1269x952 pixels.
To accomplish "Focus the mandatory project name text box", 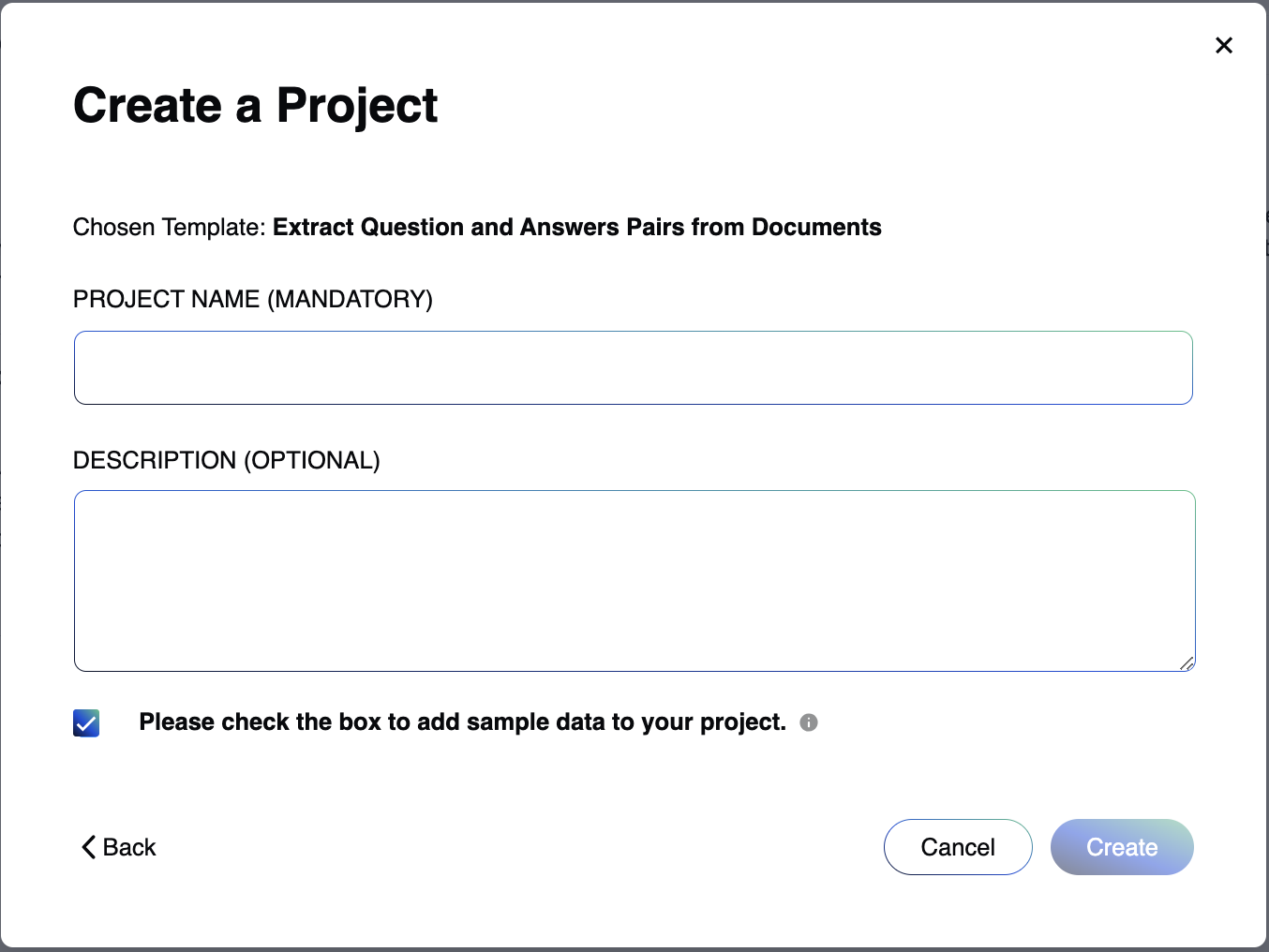I will (634, 367).
